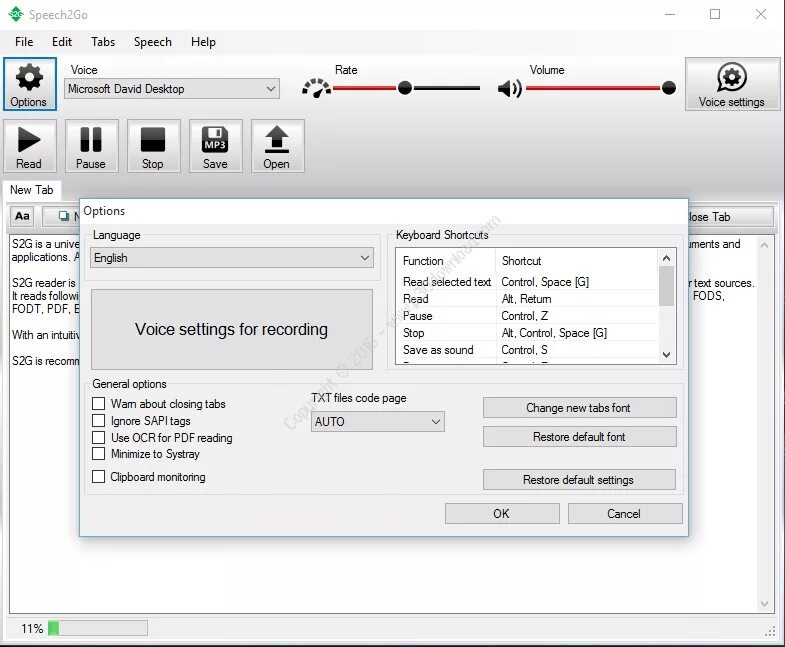Click the Aa font button in the tab toolbar
The width and height of the screenshot is (785, 647).
pos(22,216)
